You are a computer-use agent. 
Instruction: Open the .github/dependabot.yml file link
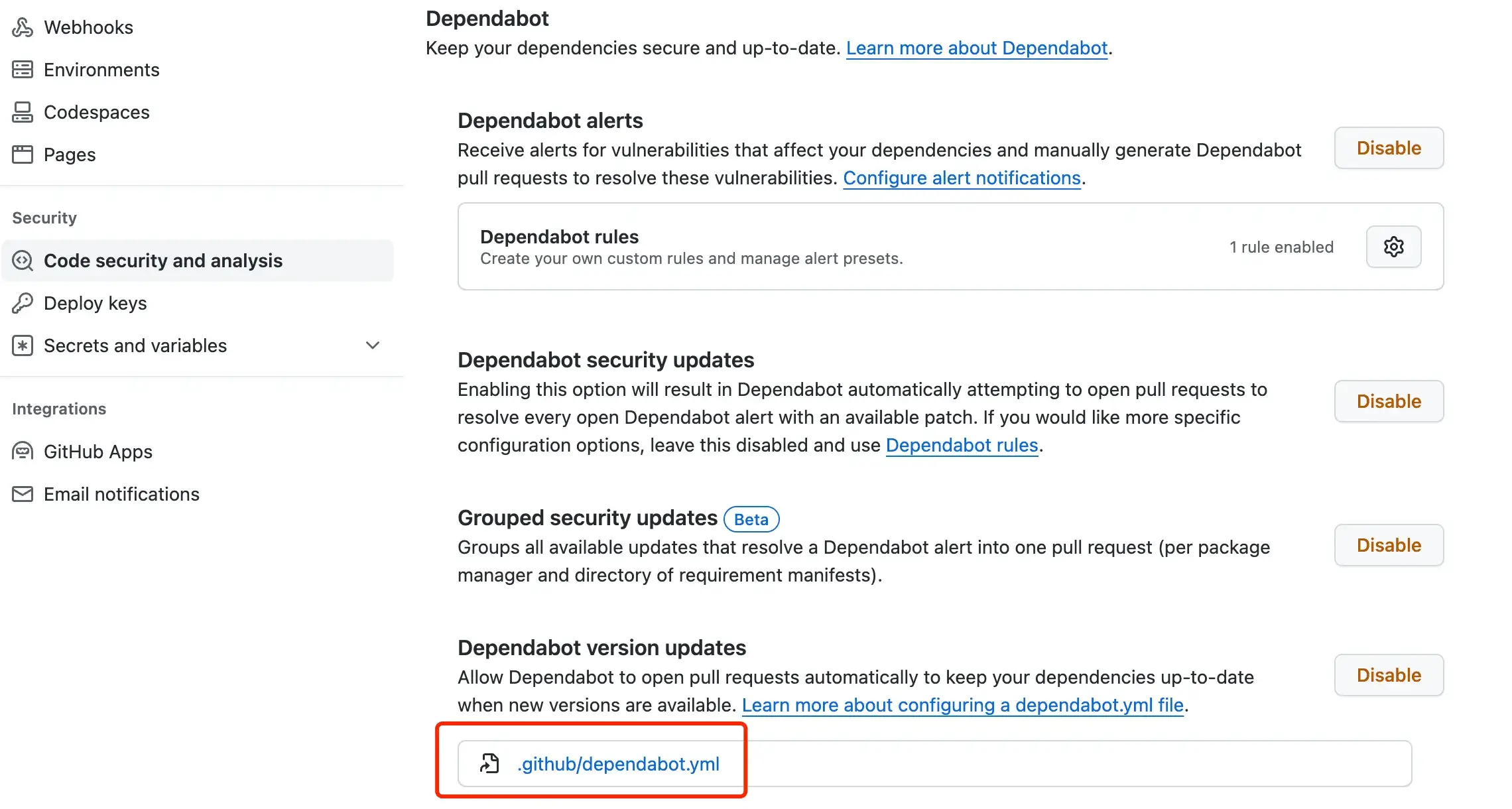618,764
